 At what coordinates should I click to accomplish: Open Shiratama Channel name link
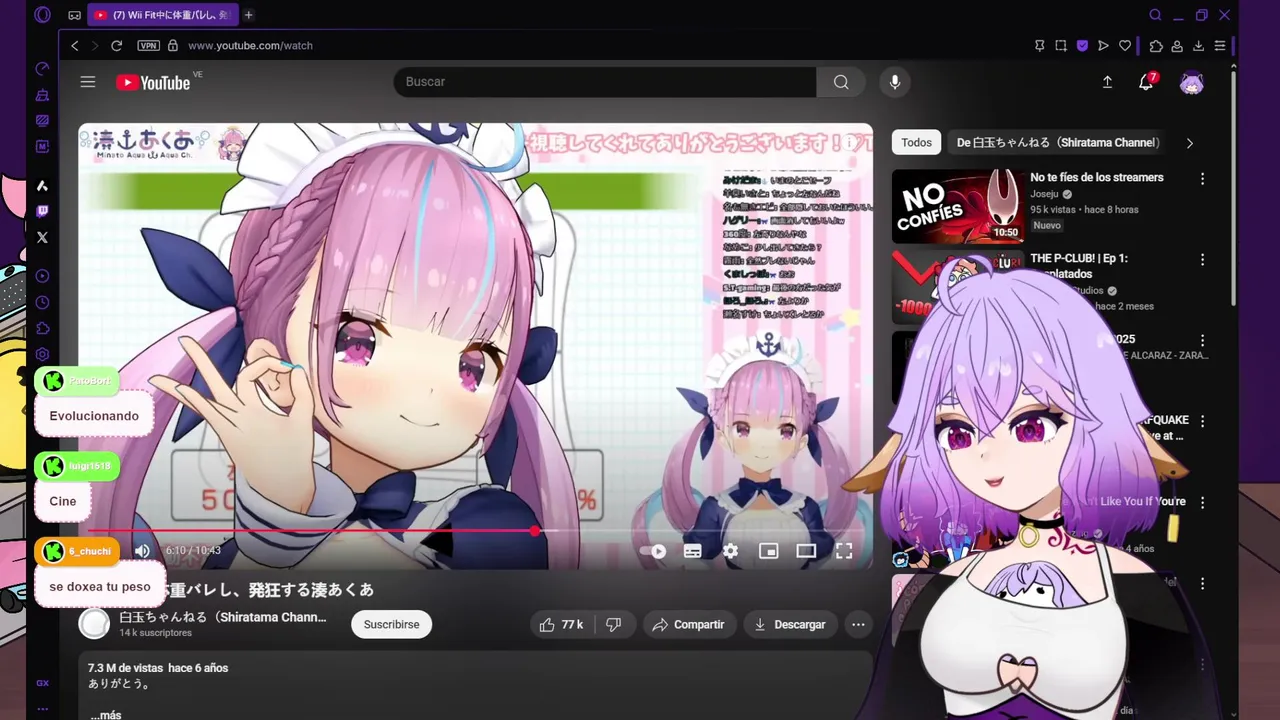point(223,617)
